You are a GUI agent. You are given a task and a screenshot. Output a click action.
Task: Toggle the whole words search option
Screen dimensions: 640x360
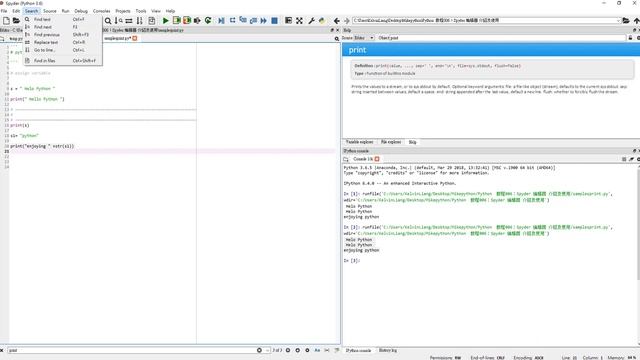(327, 350)
